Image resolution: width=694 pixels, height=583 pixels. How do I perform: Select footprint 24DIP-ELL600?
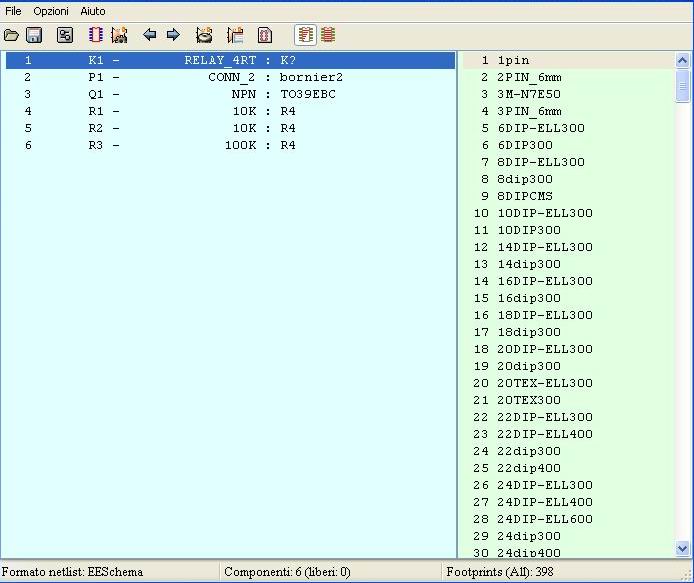[569, 519]
